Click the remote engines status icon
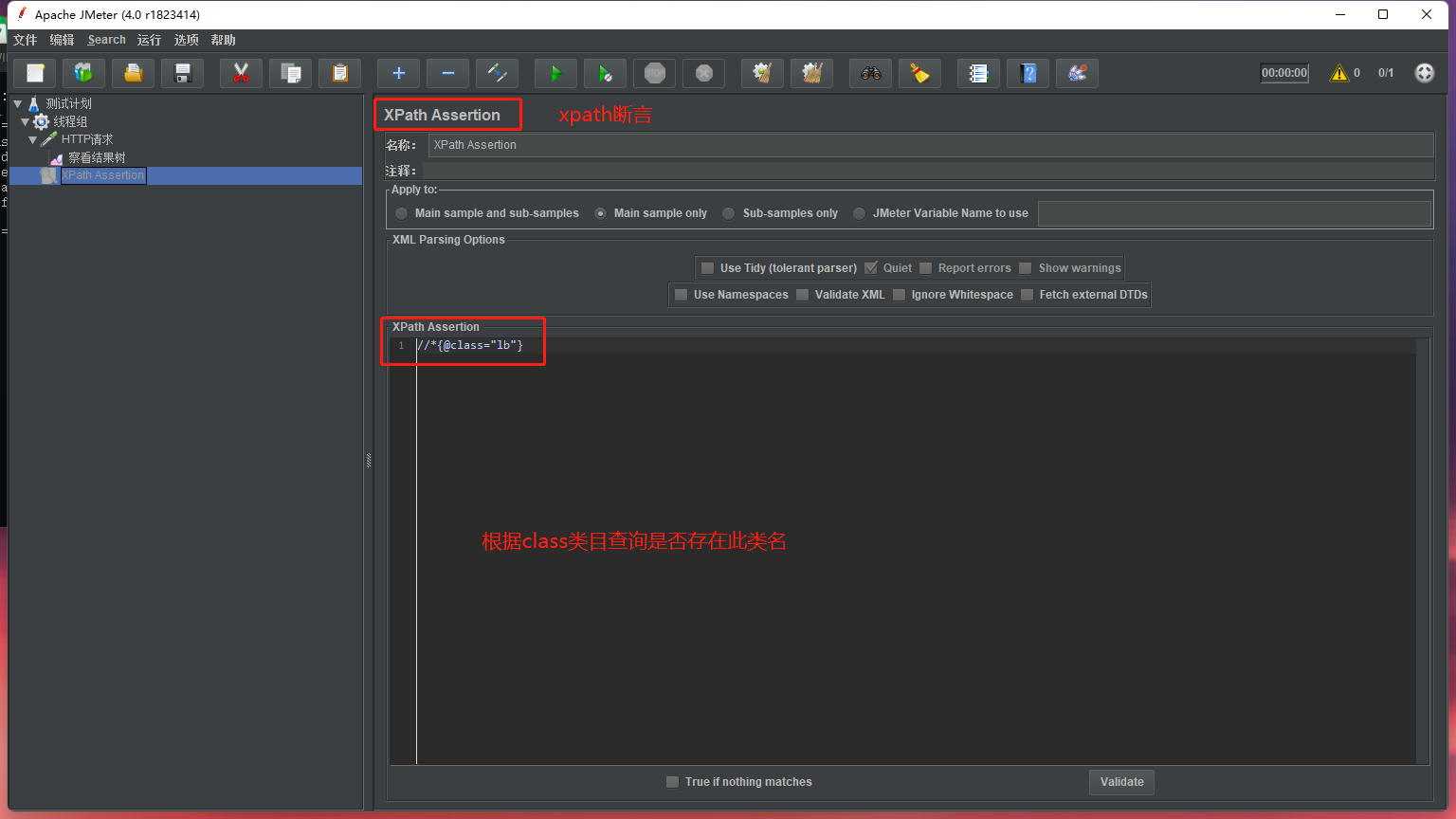This screenshot has width=1456, height=819. click(1425, 73)
